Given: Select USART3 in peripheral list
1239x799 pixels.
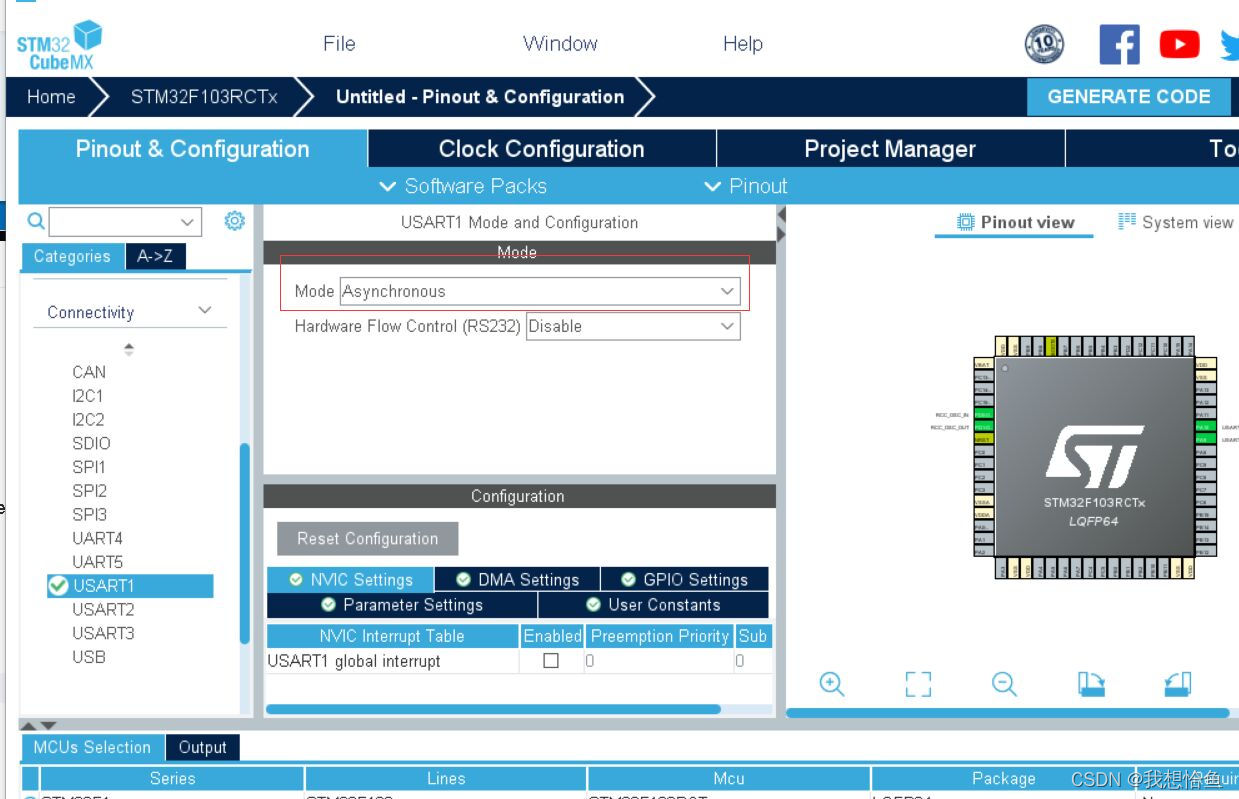Looking at the screenshot, I should (103, 633).
